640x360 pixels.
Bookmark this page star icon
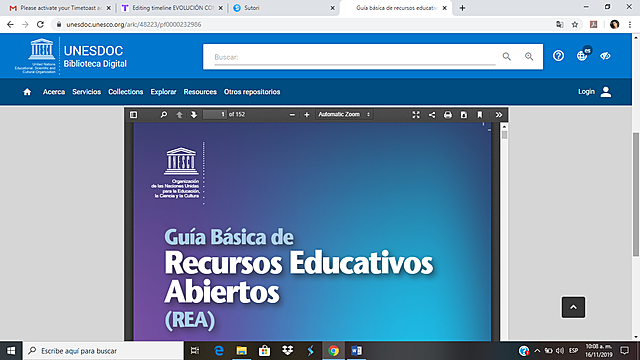point(575,24)
